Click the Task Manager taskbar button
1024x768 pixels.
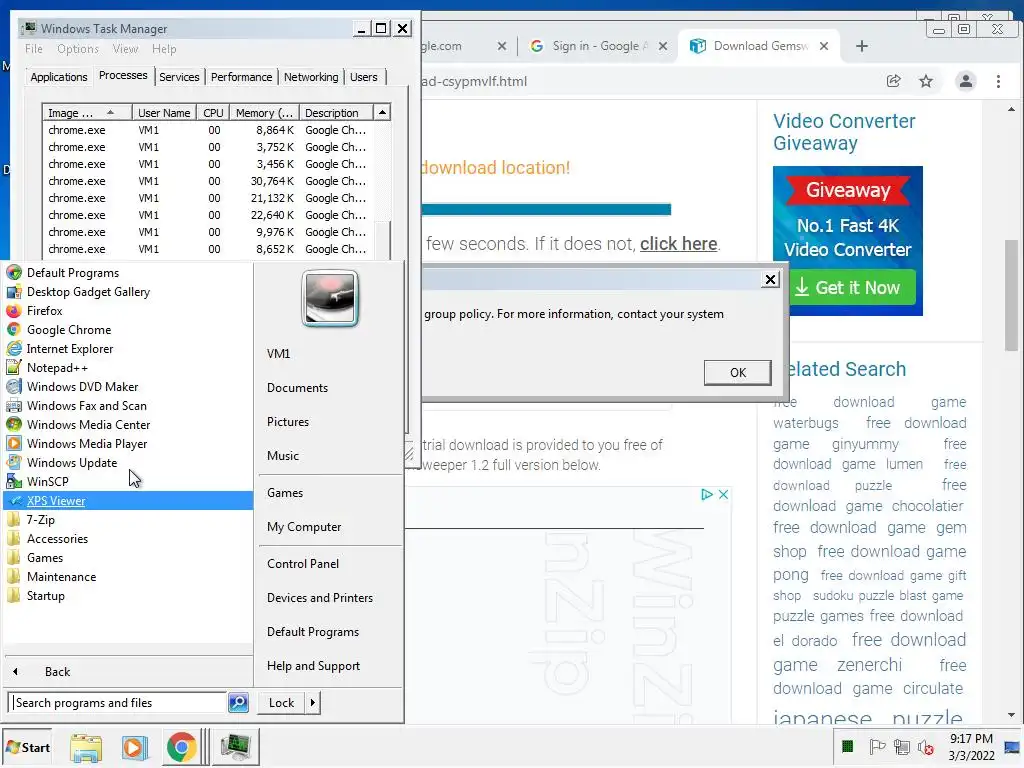click(x=235, y=747)
